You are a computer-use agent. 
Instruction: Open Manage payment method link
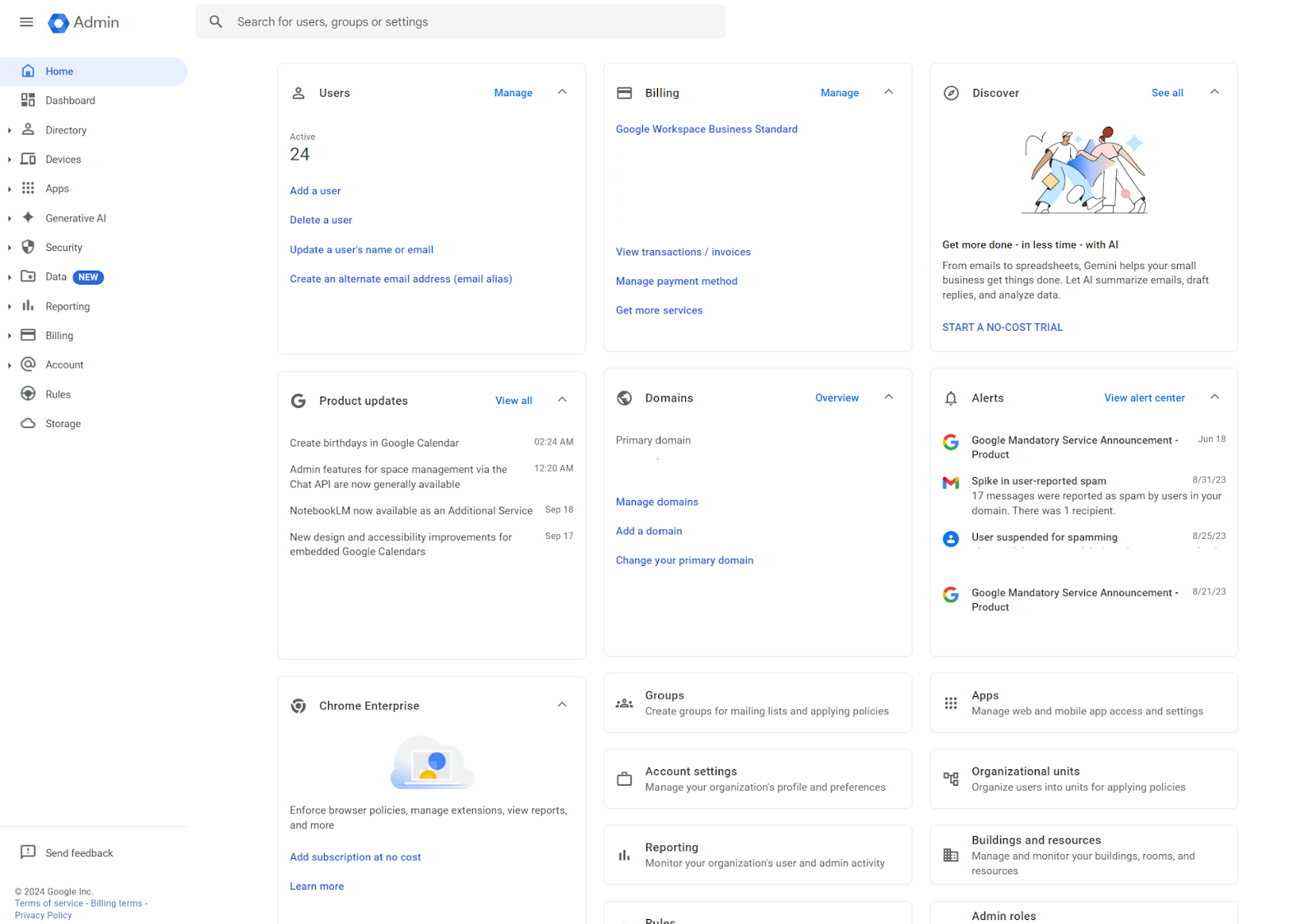click(677, 281)
